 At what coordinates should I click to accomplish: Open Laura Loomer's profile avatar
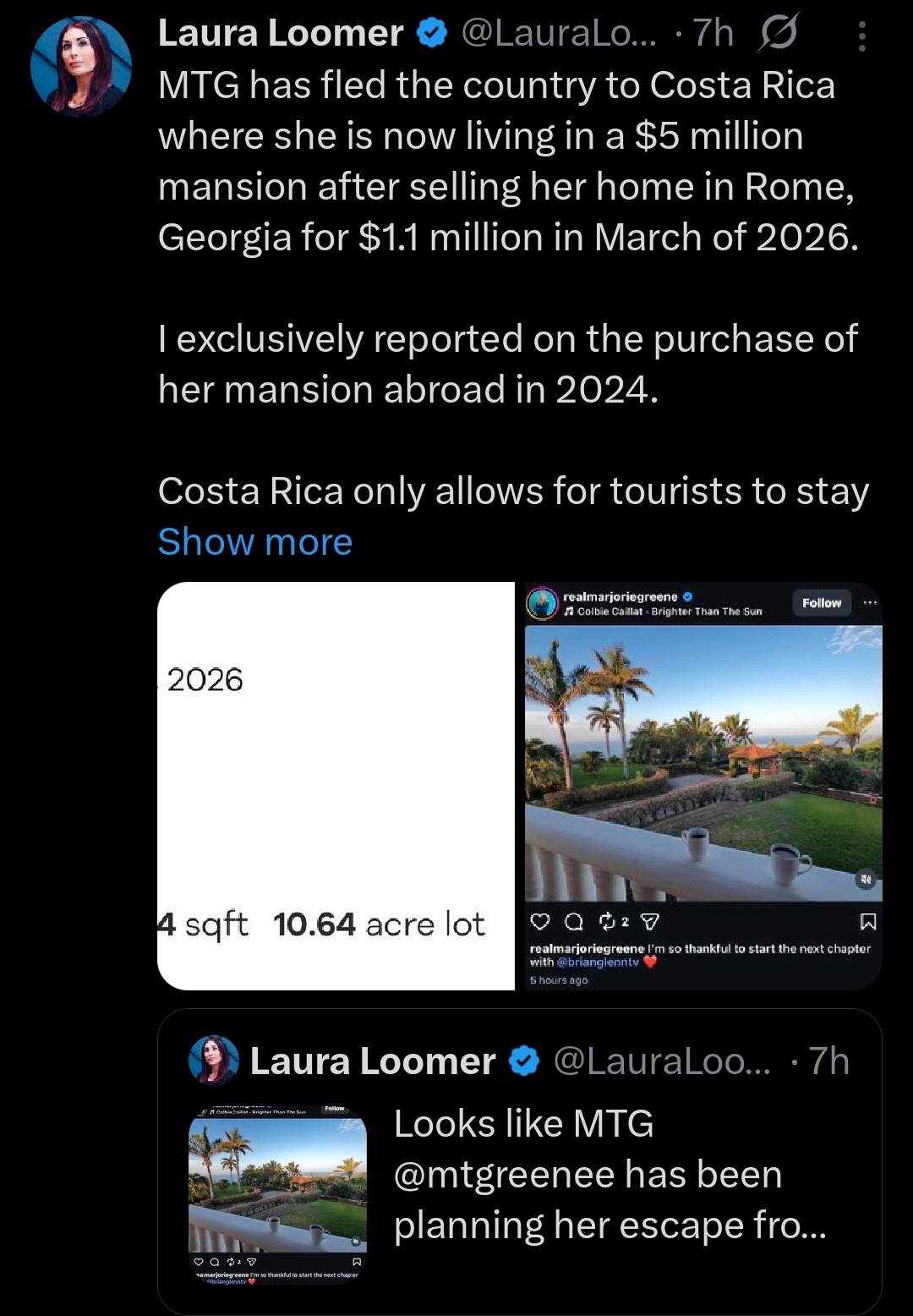(81, 66)
